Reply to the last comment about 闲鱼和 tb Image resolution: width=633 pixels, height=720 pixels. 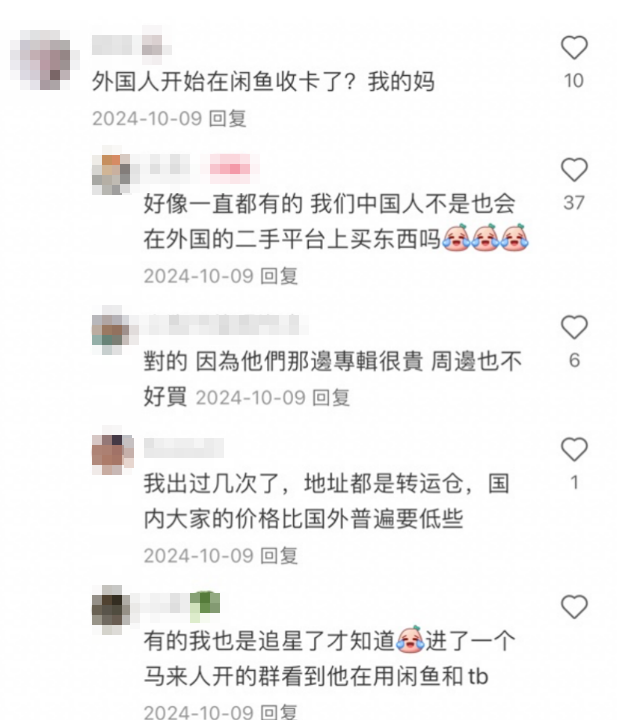(279, 712)
